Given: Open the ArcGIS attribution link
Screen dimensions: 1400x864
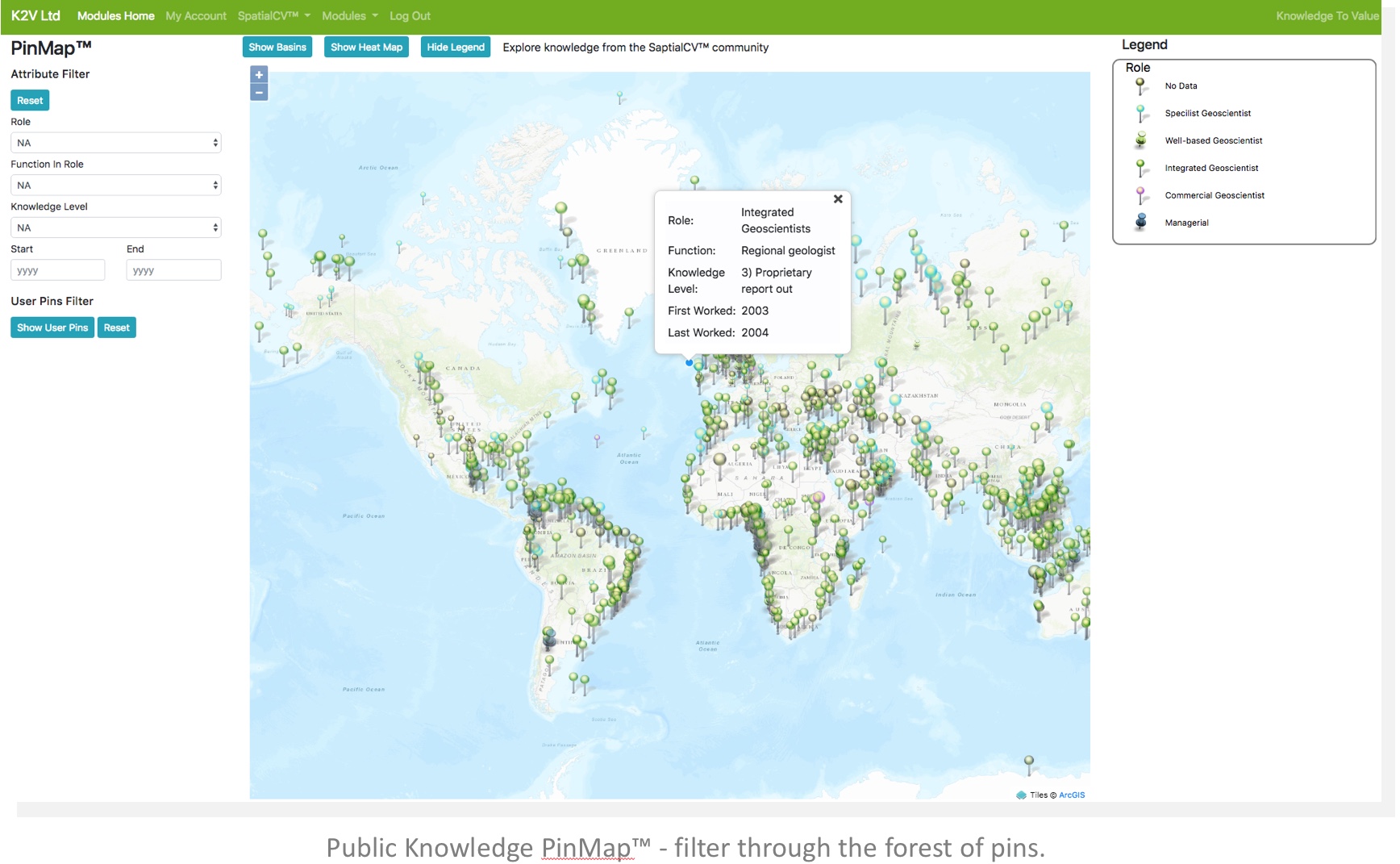Looking at the screenshot, I should coord(1072,795).
